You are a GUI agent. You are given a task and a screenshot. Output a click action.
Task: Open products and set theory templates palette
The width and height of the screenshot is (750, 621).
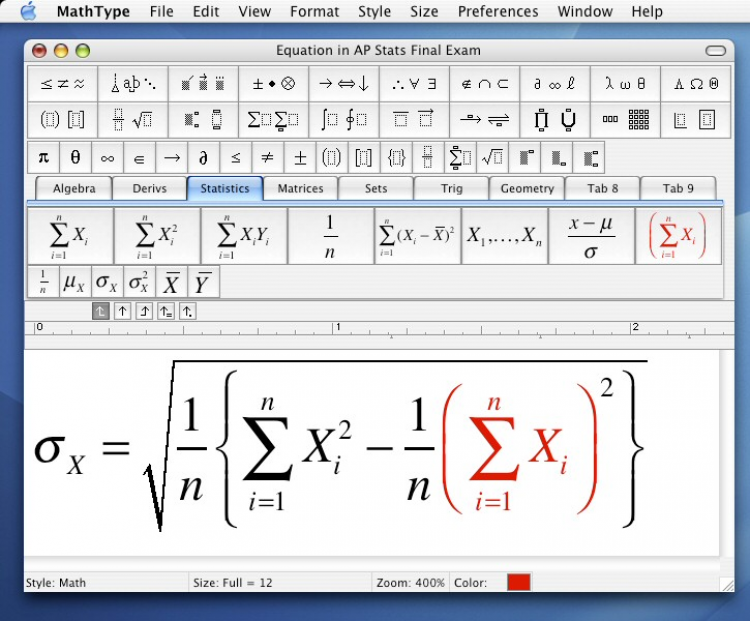tap(555, 120)
